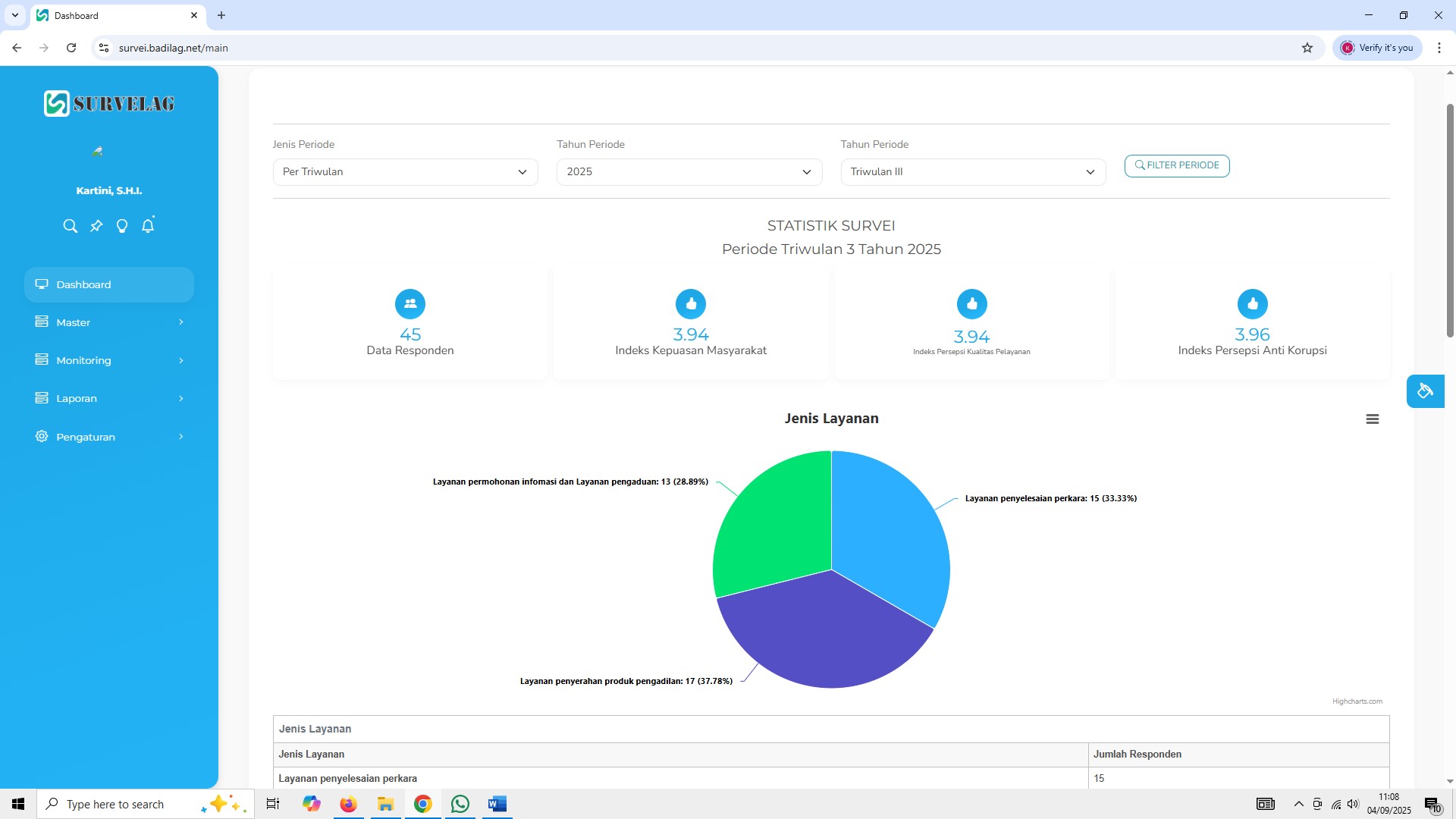1456x819 pixels.
Task: Expand the Master sidebar menu
Action: point(108,322)
